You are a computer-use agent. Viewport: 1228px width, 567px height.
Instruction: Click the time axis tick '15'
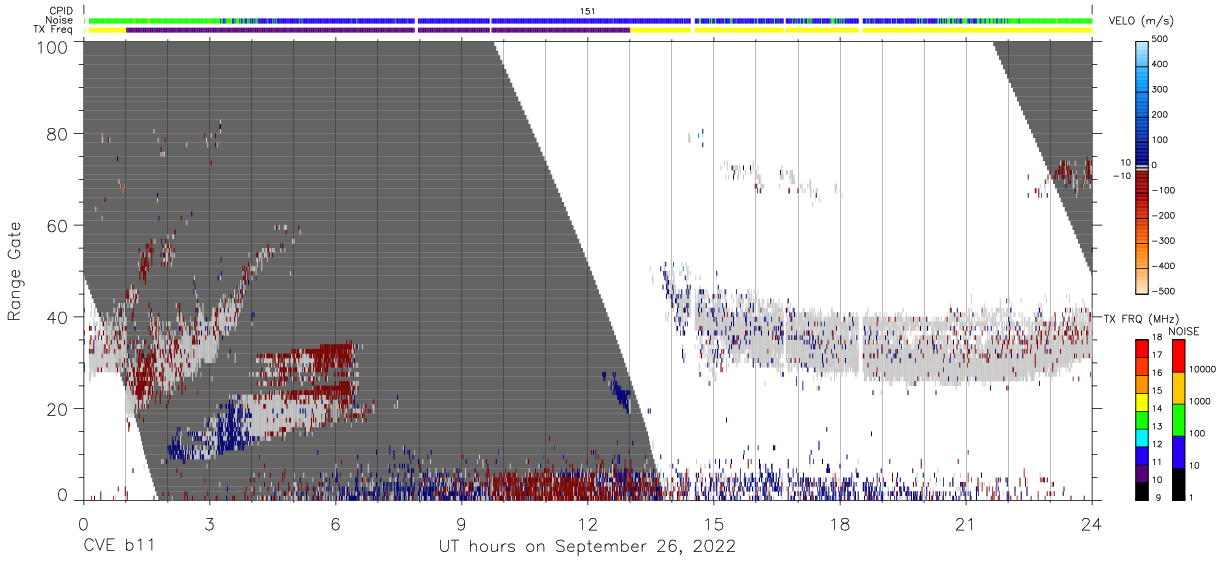coord(714,524)
